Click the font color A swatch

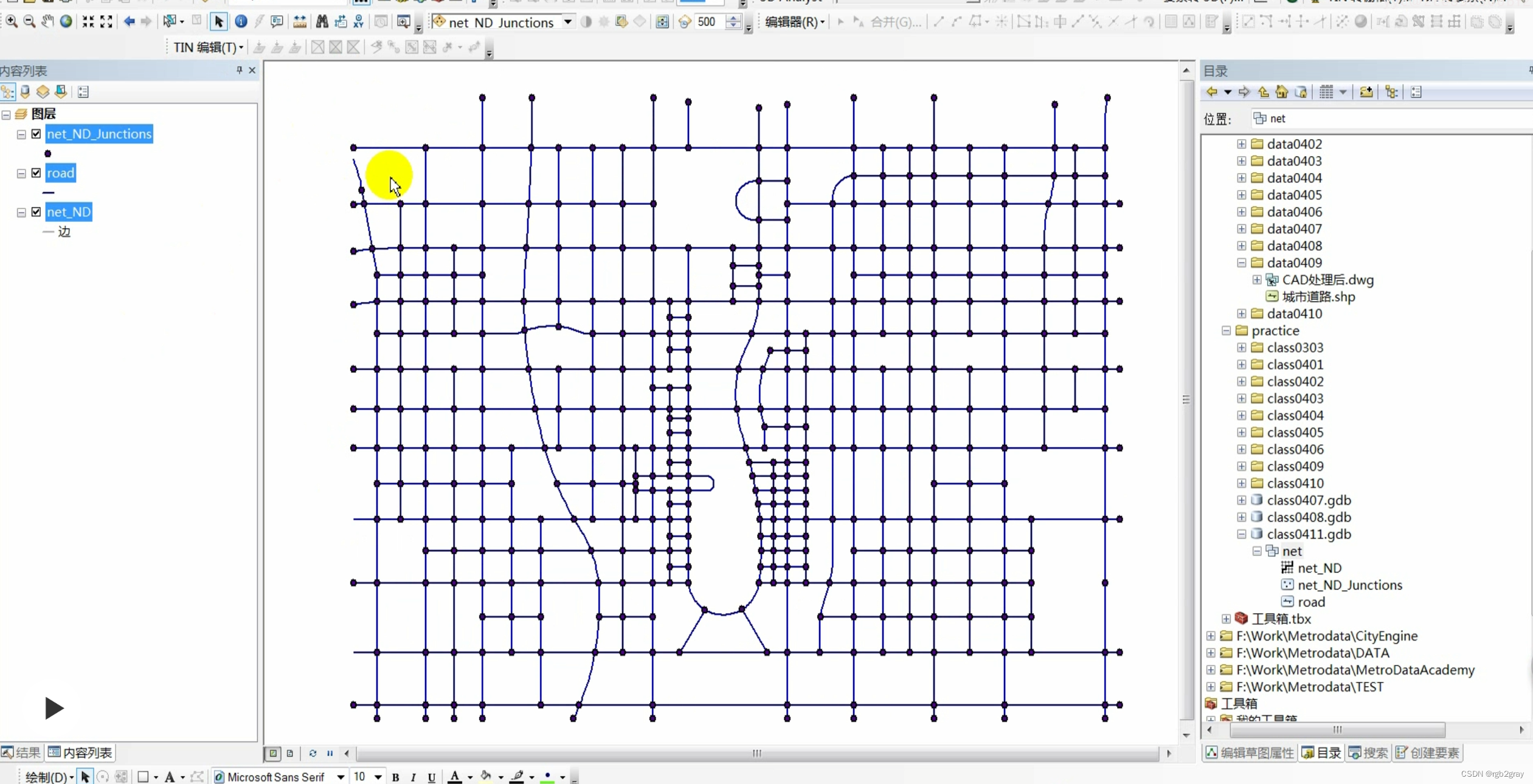coord(454,777)
